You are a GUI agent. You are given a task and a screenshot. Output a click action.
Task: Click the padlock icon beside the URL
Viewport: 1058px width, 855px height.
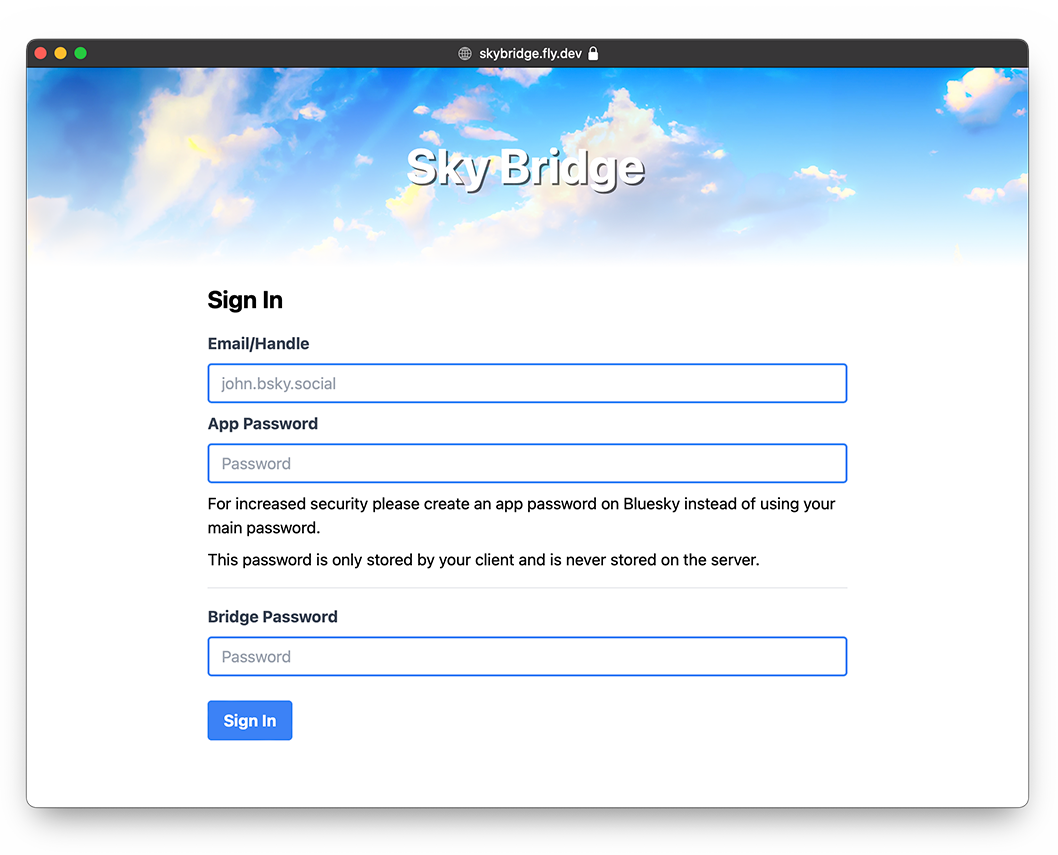[593, 54]
